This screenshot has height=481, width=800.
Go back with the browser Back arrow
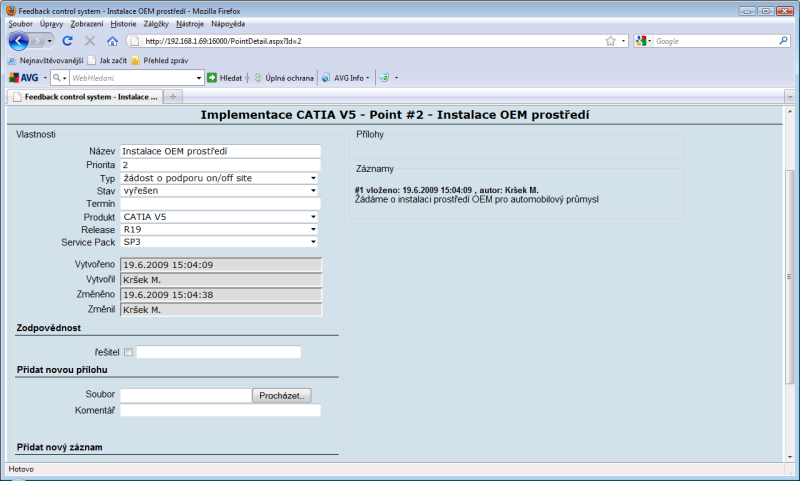(x=18, y=41)
